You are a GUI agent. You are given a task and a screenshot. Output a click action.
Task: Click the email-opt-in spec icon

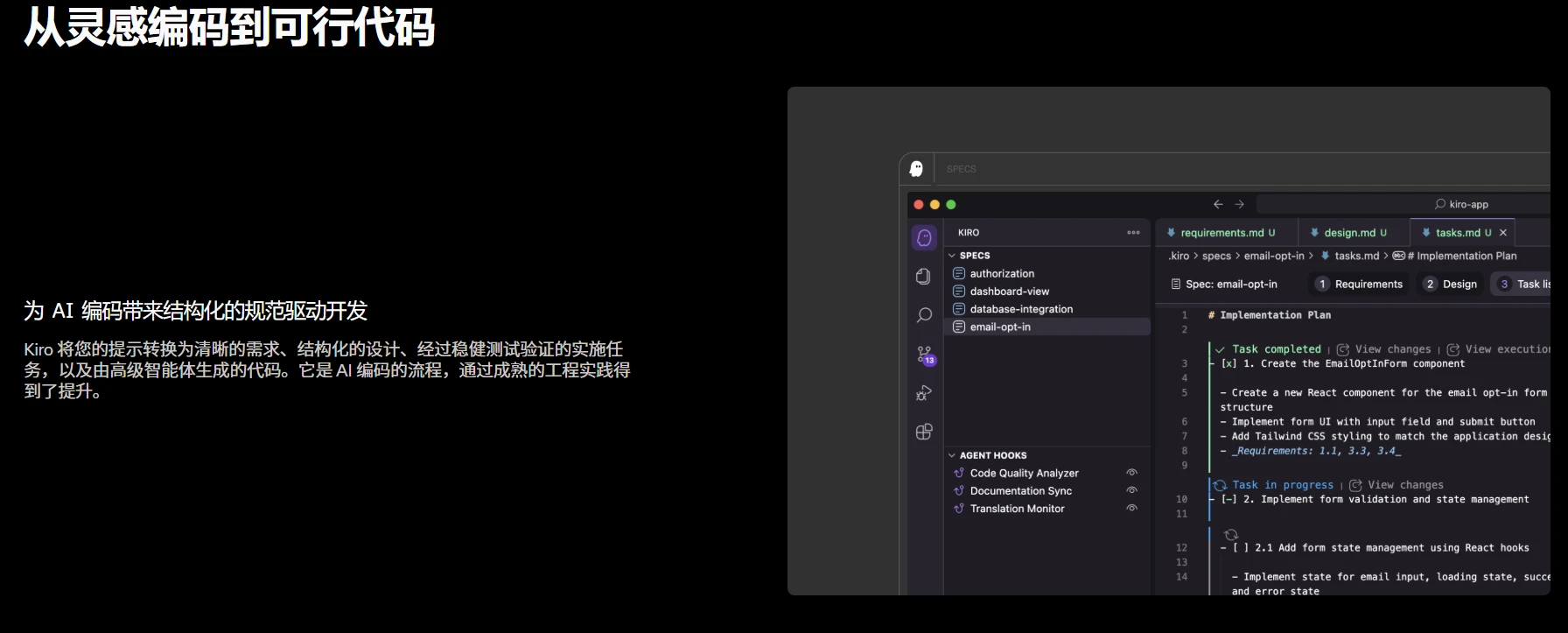coord(959,327)
